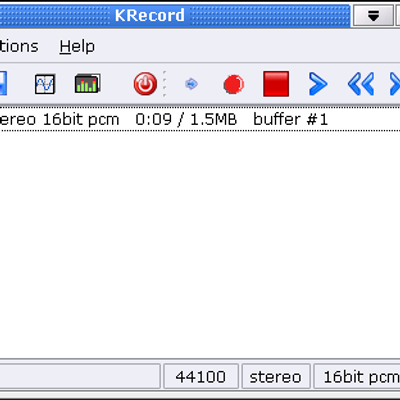This screenshot has height=400, width=400.
Task: Select the buffer #1 recording row
Action: [200, 119]
